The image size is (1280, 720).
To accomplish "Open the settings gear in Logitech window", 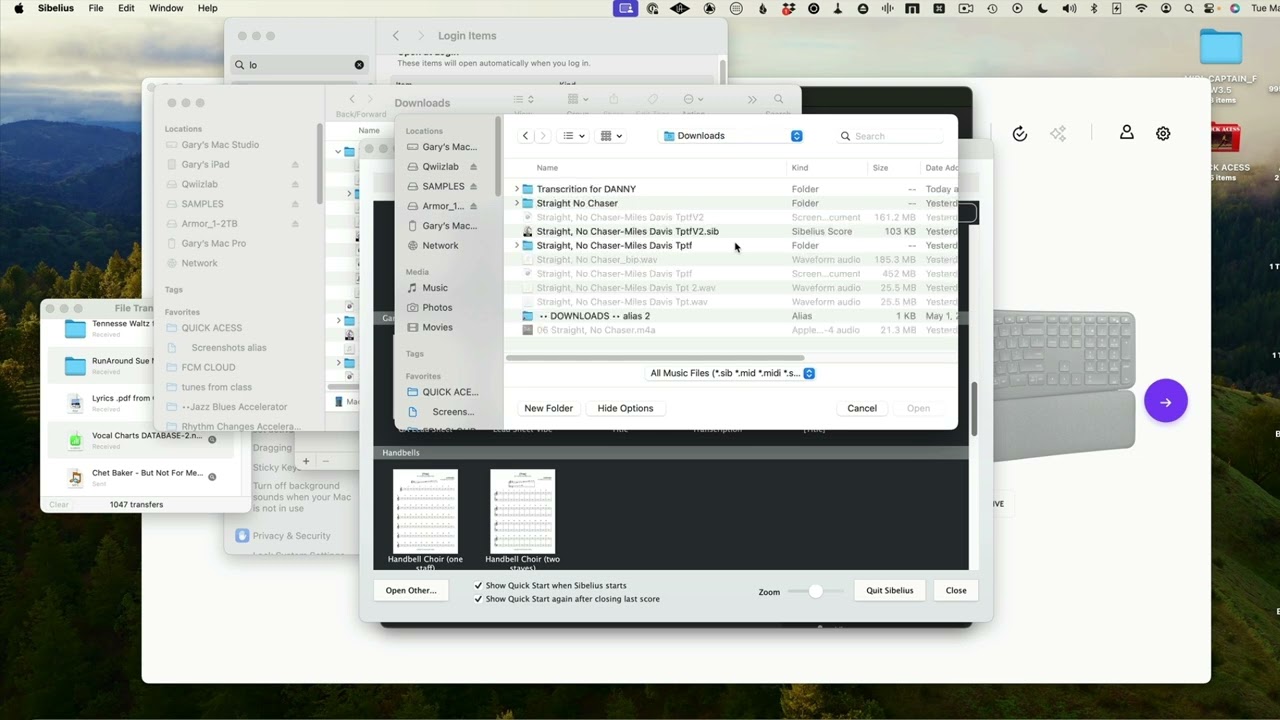I will [1163, 133].
